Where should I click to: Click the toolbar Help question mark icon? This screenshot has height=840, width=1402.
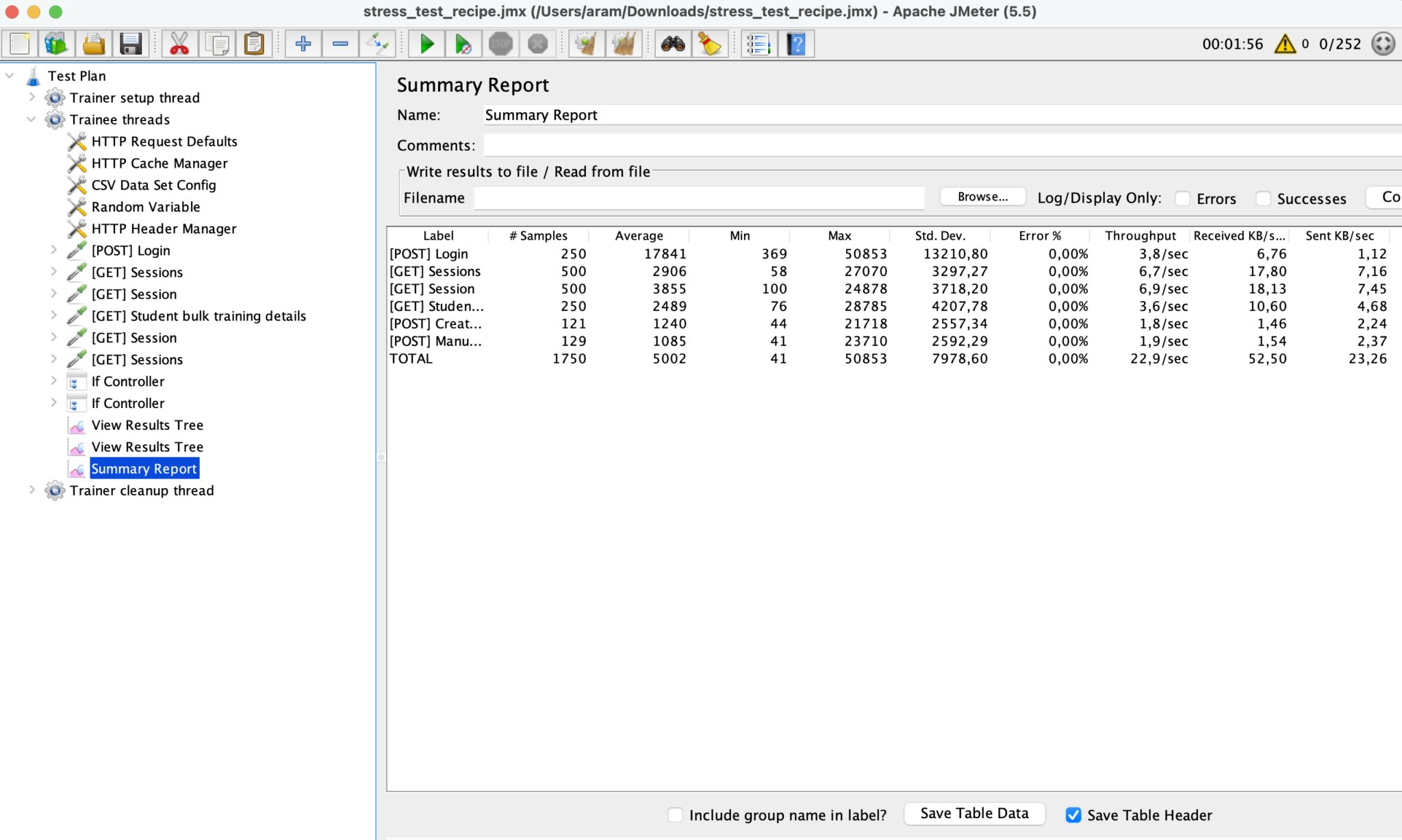pos(795,43)
